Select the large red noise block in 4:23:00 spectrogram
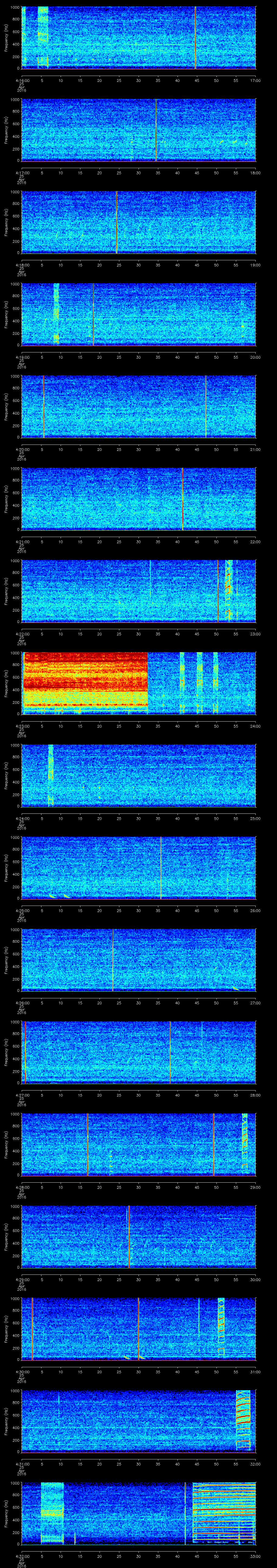Image resolution: width=277 pixels, height=1568 pixels. click(85, 682)
